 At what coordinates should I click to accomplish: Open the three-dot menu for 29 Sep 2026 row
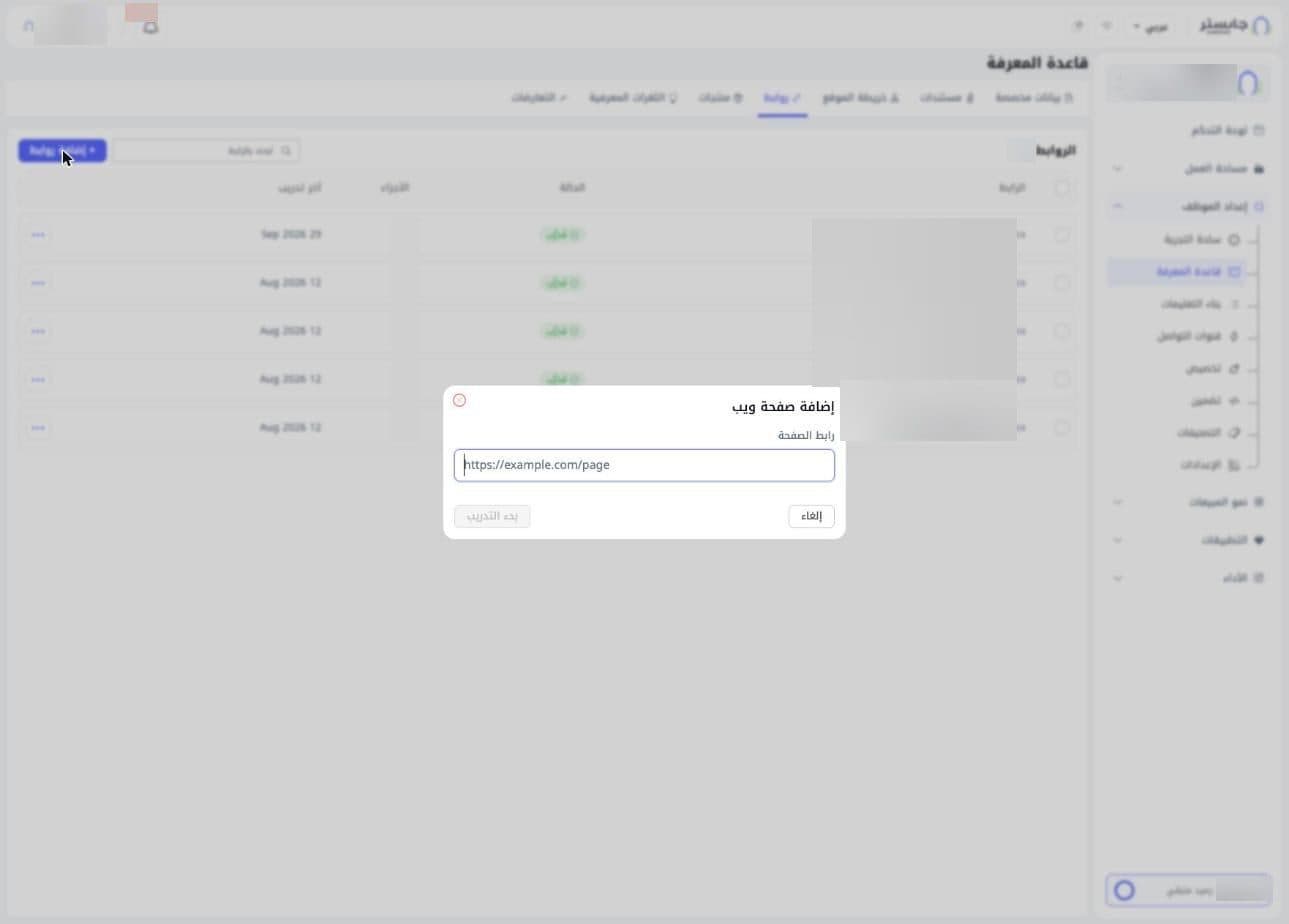(x=38, y=235)
